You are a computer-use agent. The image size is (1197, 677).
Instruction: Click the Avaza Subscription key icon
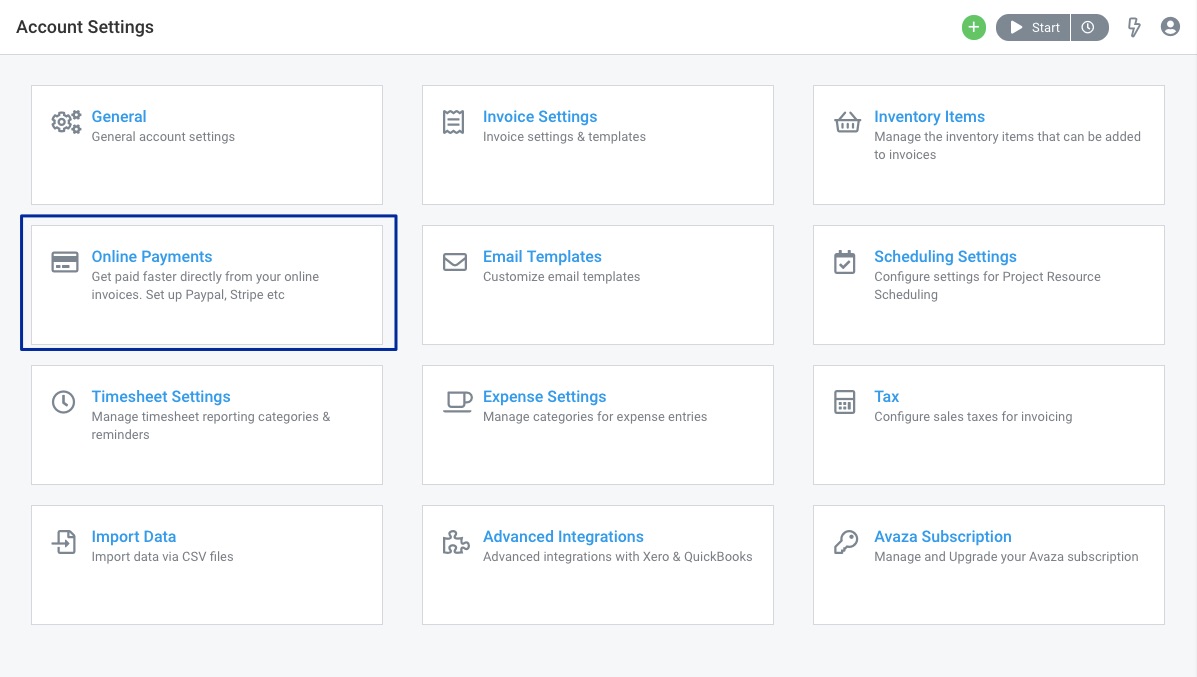[846, 542]
